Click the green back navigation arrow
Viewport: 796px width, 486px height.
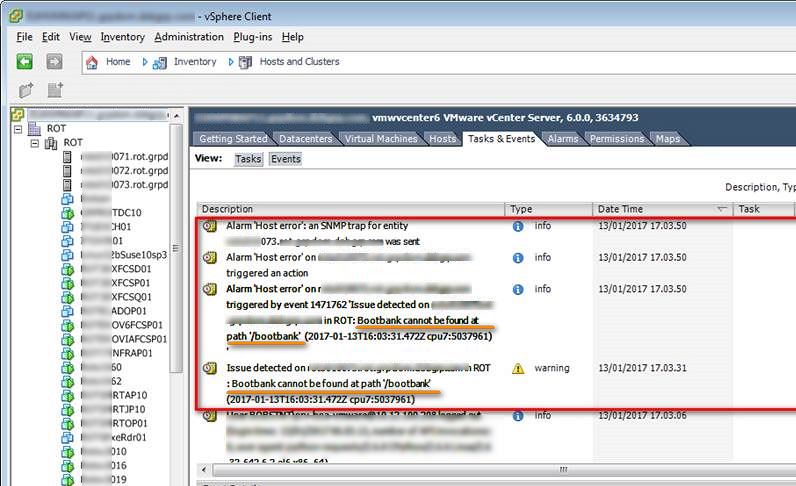(25, 62)
